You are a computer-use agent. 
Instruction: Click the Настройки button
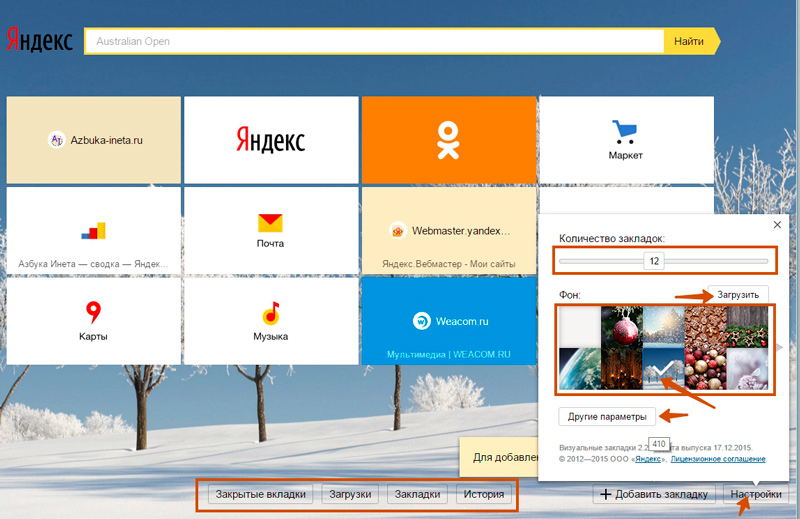pos(756,494)
